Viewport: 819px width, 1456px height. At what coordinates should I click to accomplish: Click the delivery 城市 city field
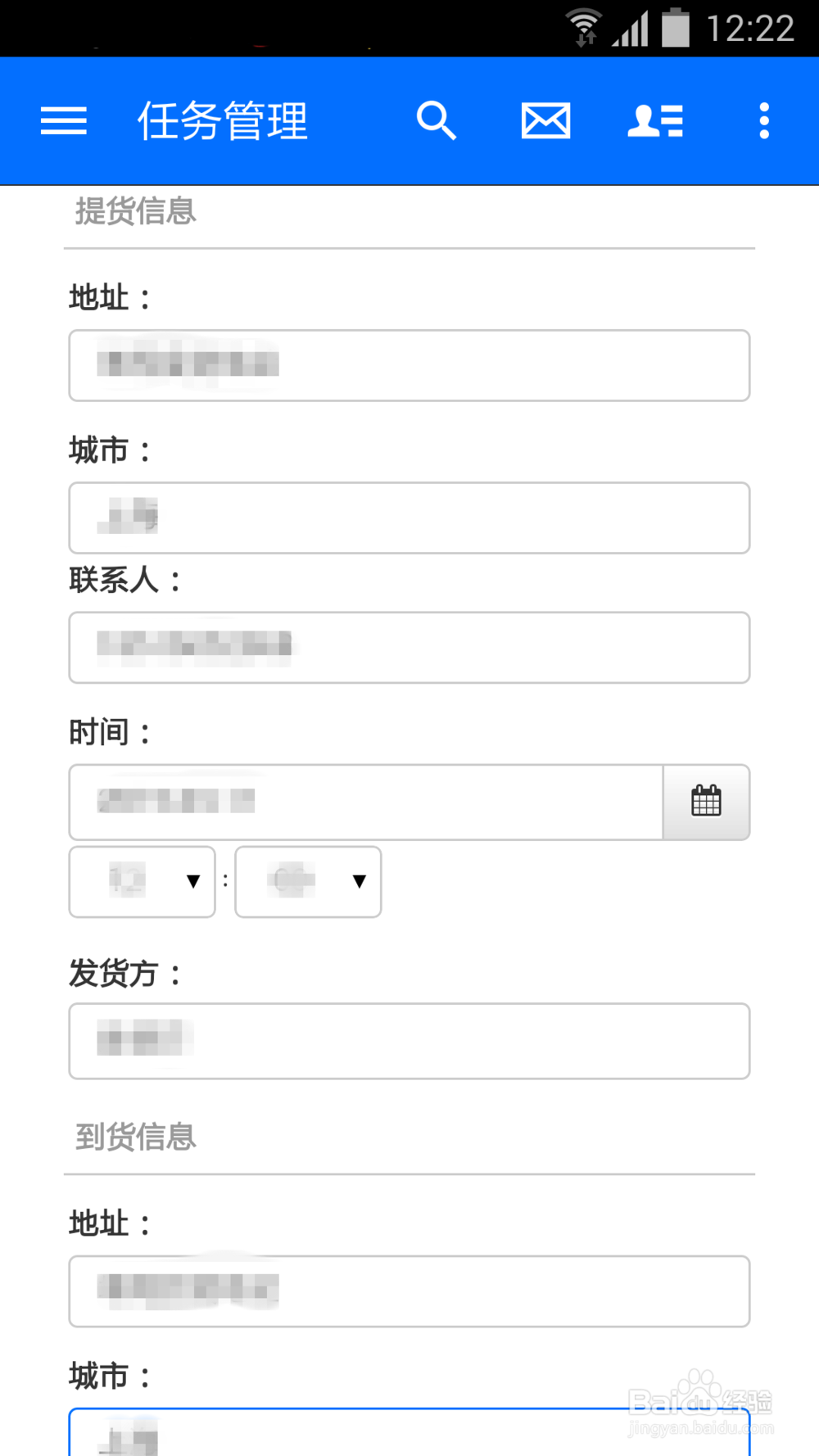click(409, 1432)
